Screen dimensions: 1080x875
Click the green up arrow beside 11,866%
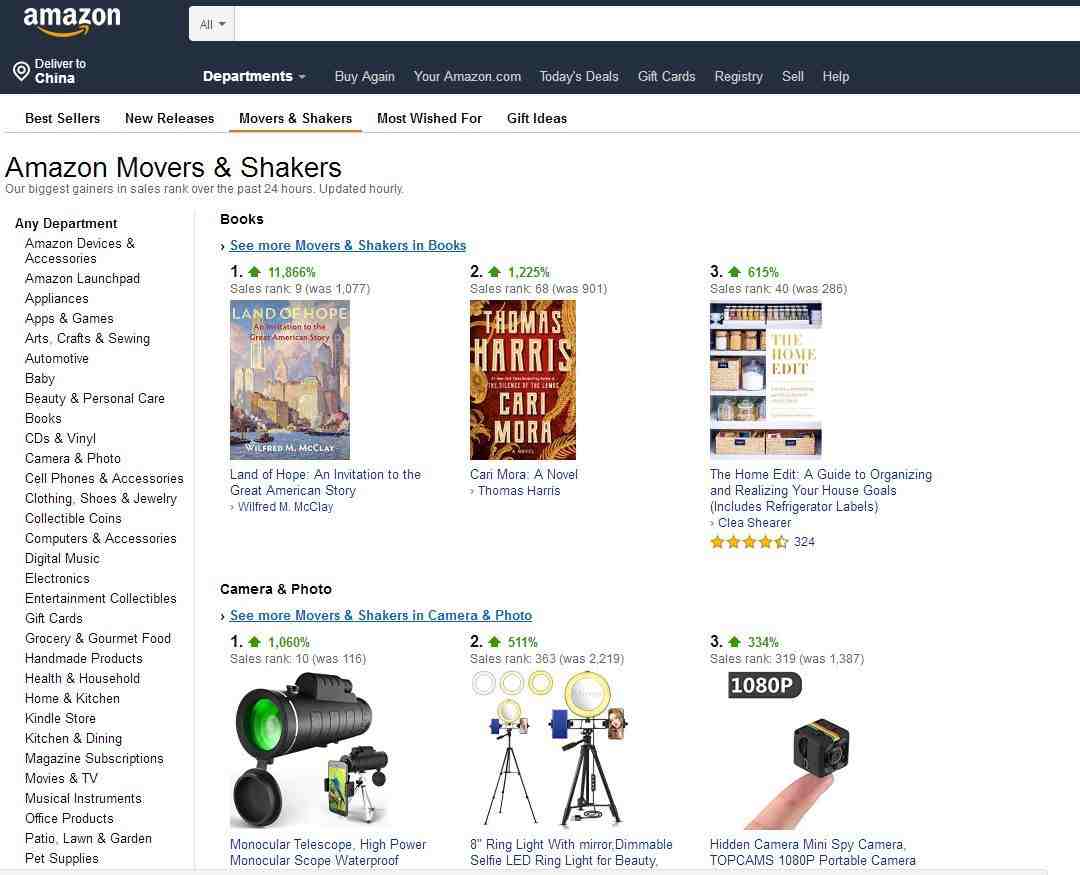pos(255,271)
